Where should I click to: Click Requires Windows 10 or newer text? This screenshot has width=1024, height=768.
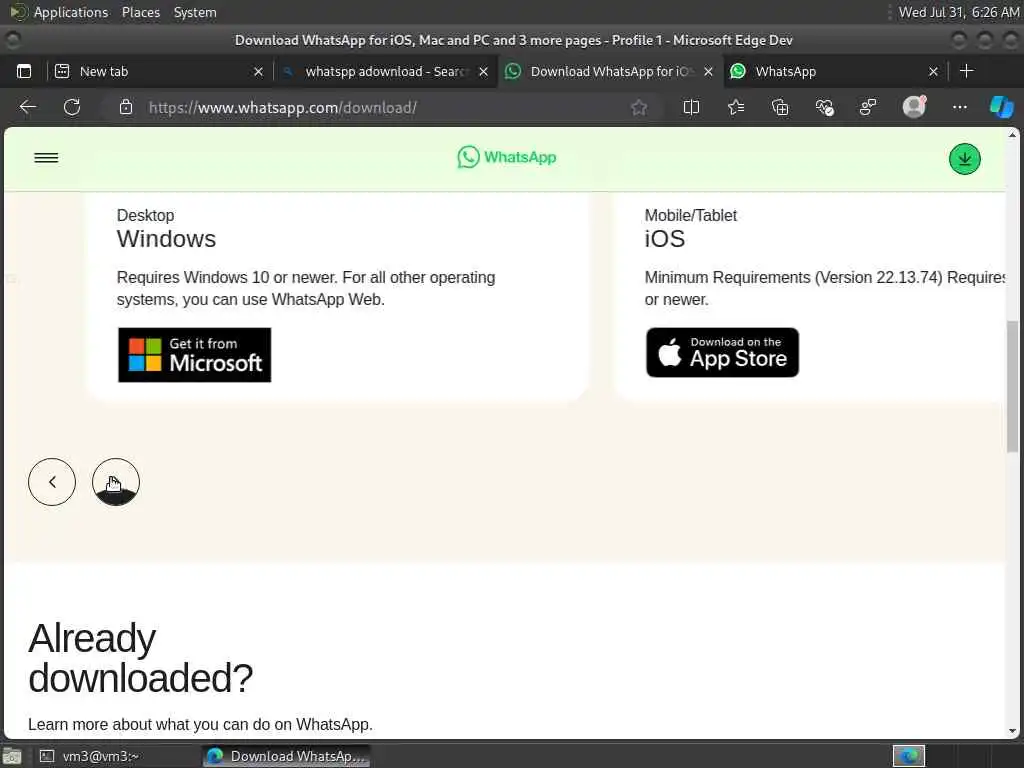pos(306,289)
